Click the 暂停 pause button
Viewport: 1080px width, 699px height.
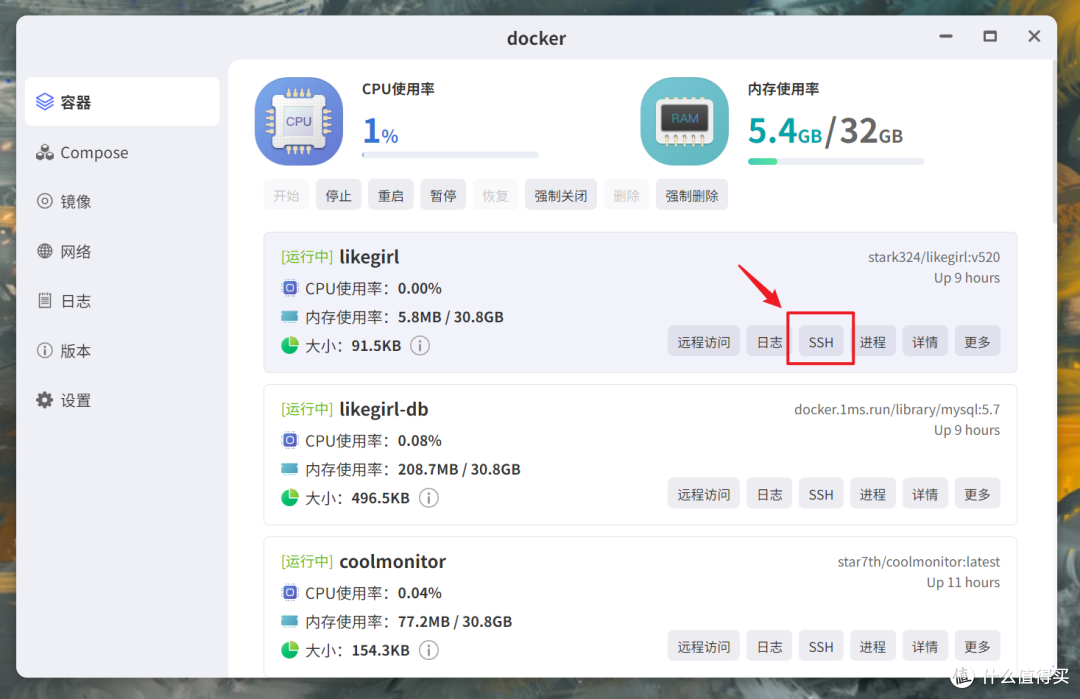click(443, 196)
